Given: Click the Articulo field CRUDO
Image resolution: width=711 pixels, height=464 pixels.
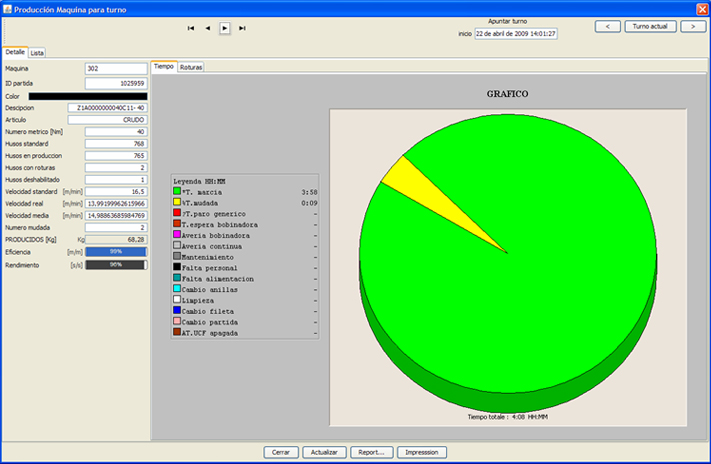Looking at the screenshot, I should (x=107, y=120).
